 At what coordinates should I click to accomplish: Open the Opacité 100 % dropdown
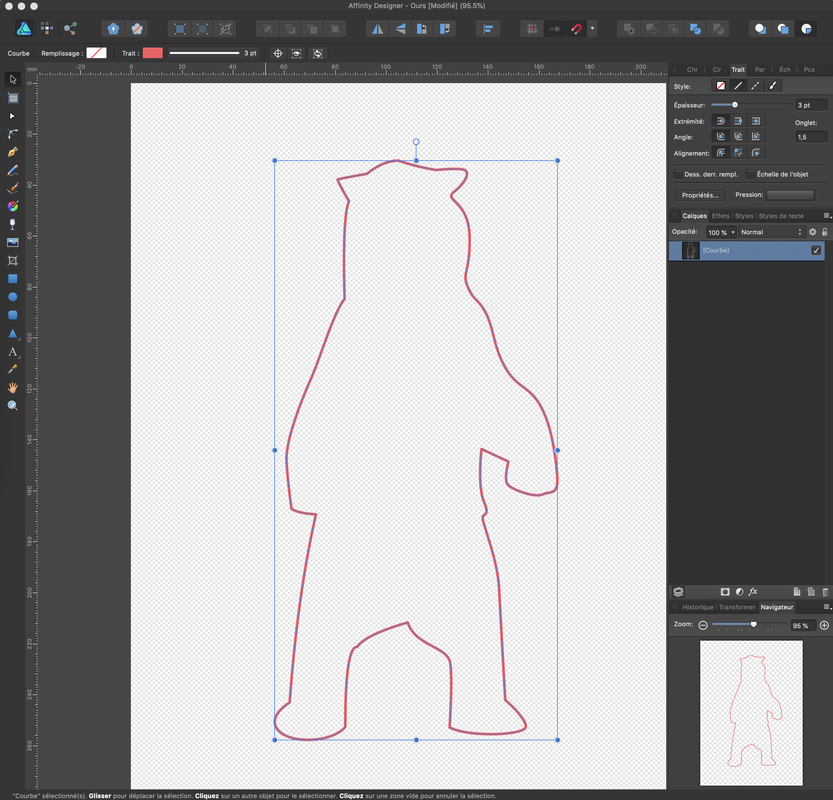coord(721,232)
